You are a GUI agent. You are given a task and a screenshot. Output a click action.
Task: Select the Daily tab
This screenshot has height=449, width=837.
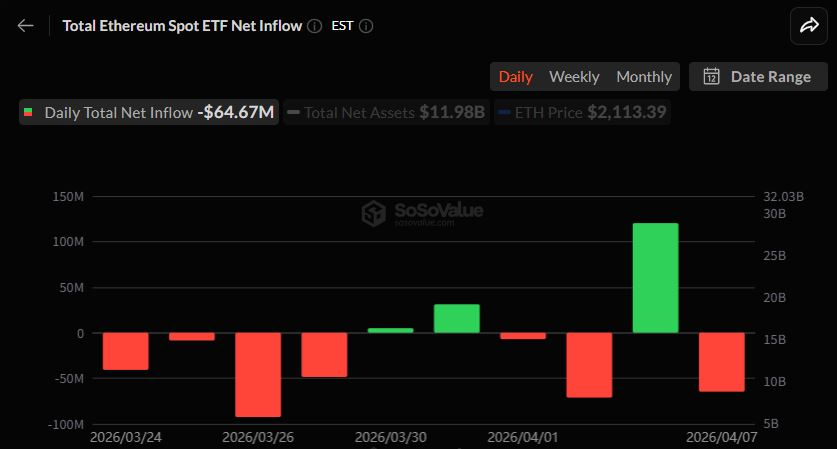516,77
